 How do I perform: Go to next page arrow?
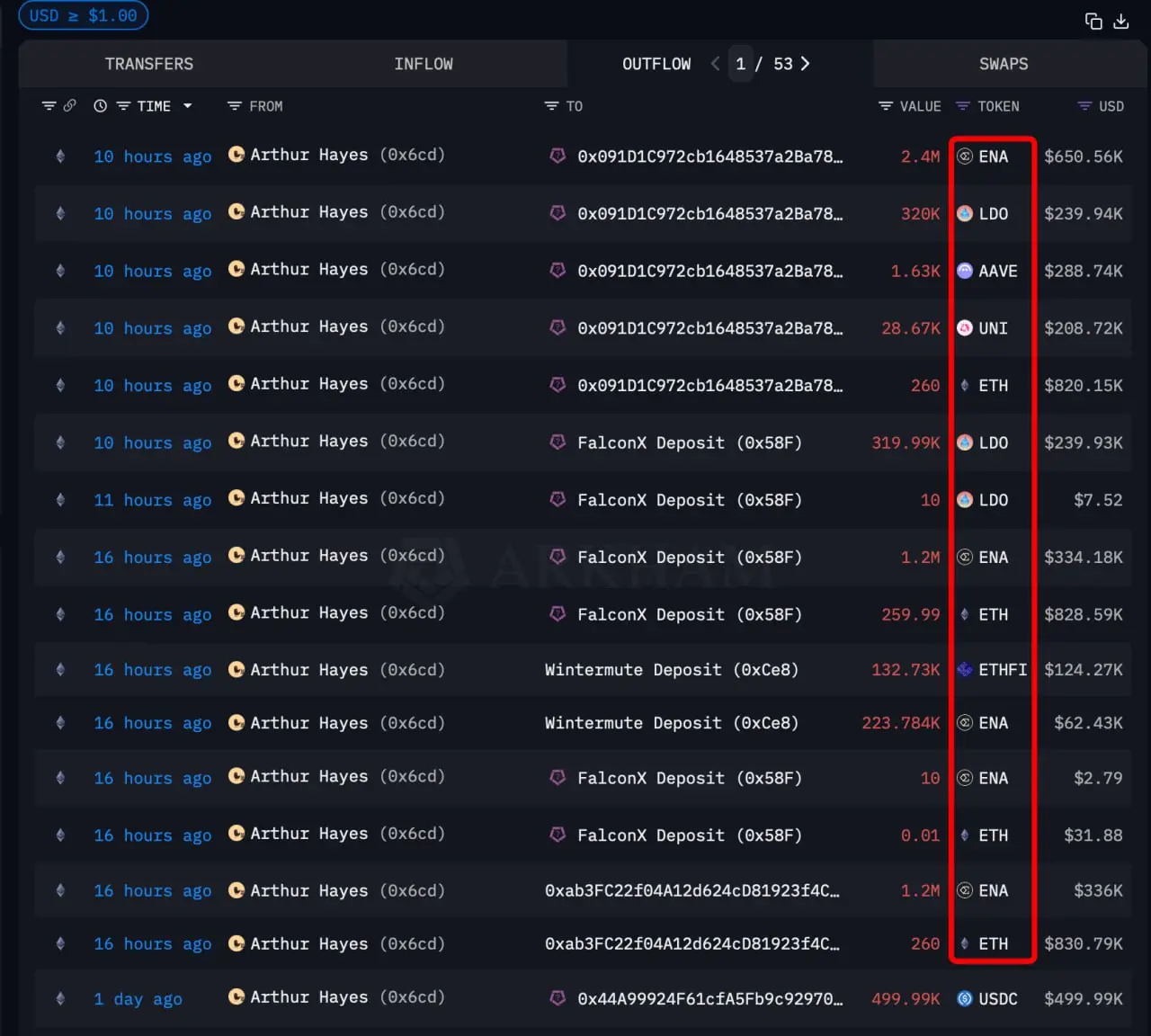coord(805,64)
